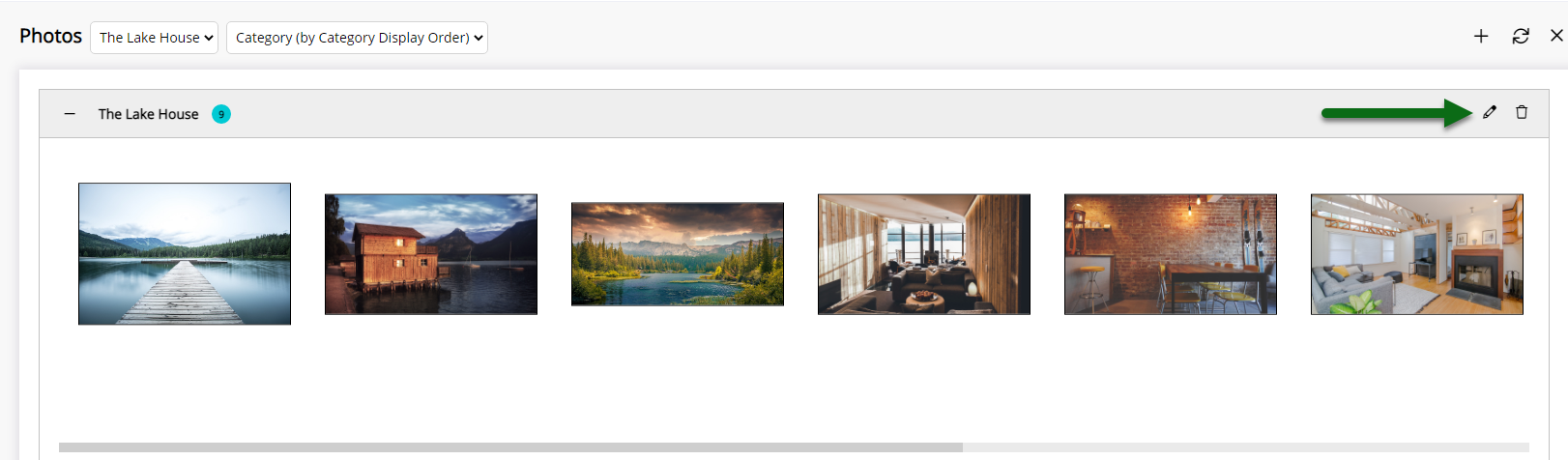Click the horizontal scrollbar thumb
1568x460 pixels.
click(510, 447)
